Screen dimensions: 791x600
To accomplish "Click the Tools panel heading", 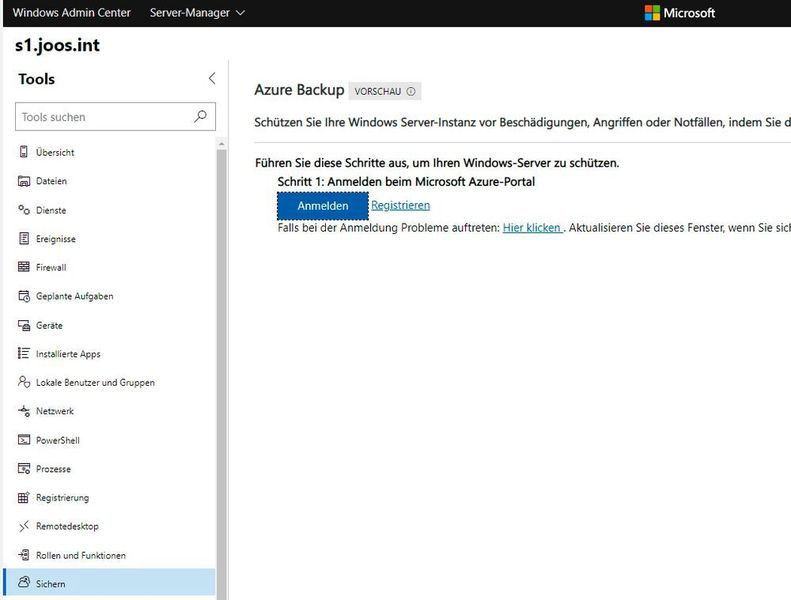I will click(36, 79).
